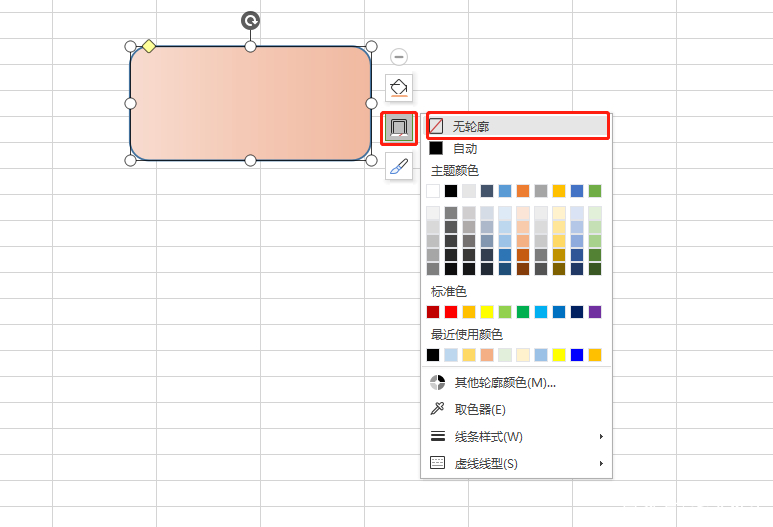Pick black in recently used colors
This screenshot has width=773, height=527.
pyautogui.click(x=433, y=355)
